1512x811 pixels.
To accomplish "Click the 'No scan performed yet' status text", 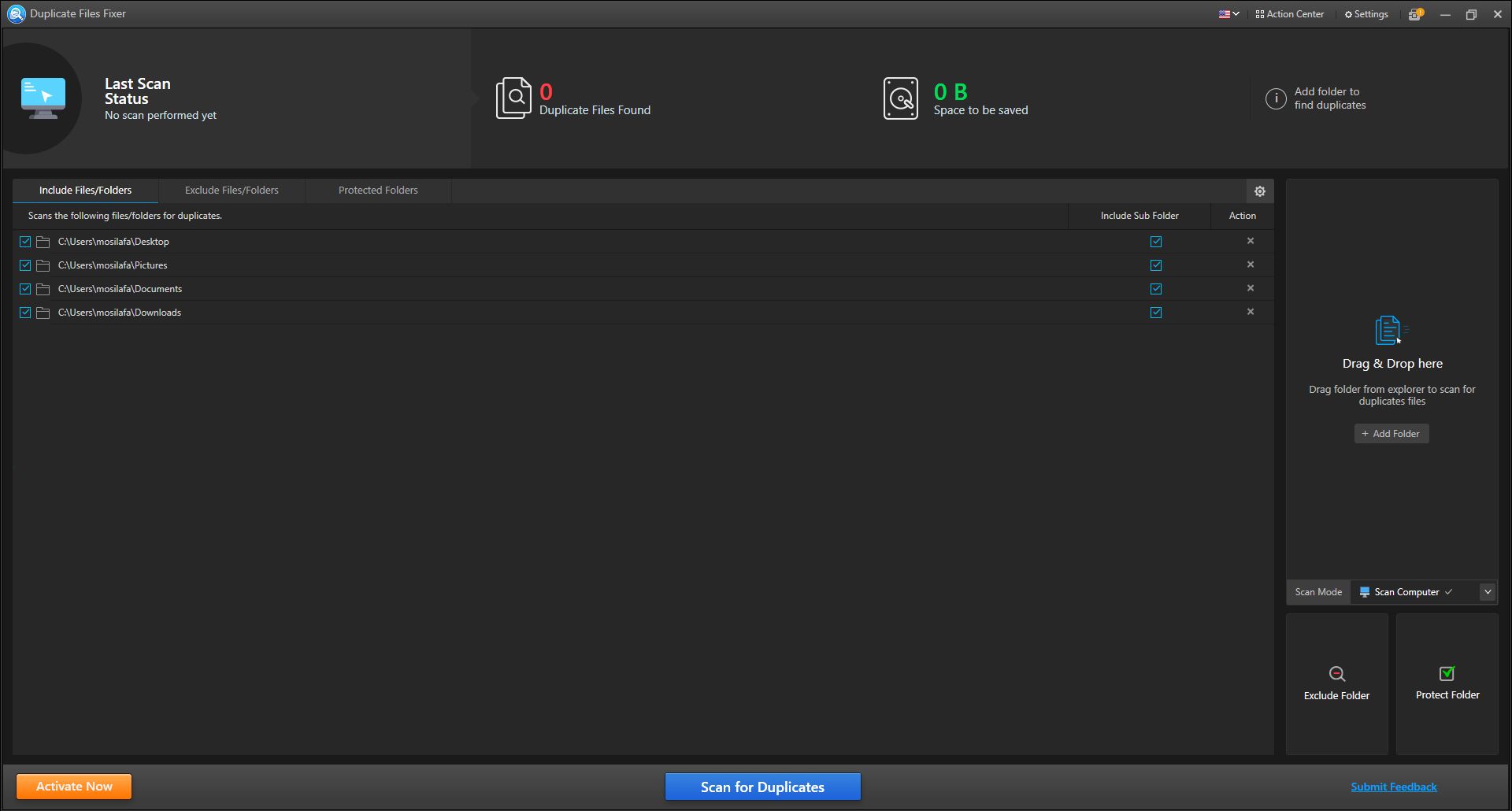I will tap(161, 115).
